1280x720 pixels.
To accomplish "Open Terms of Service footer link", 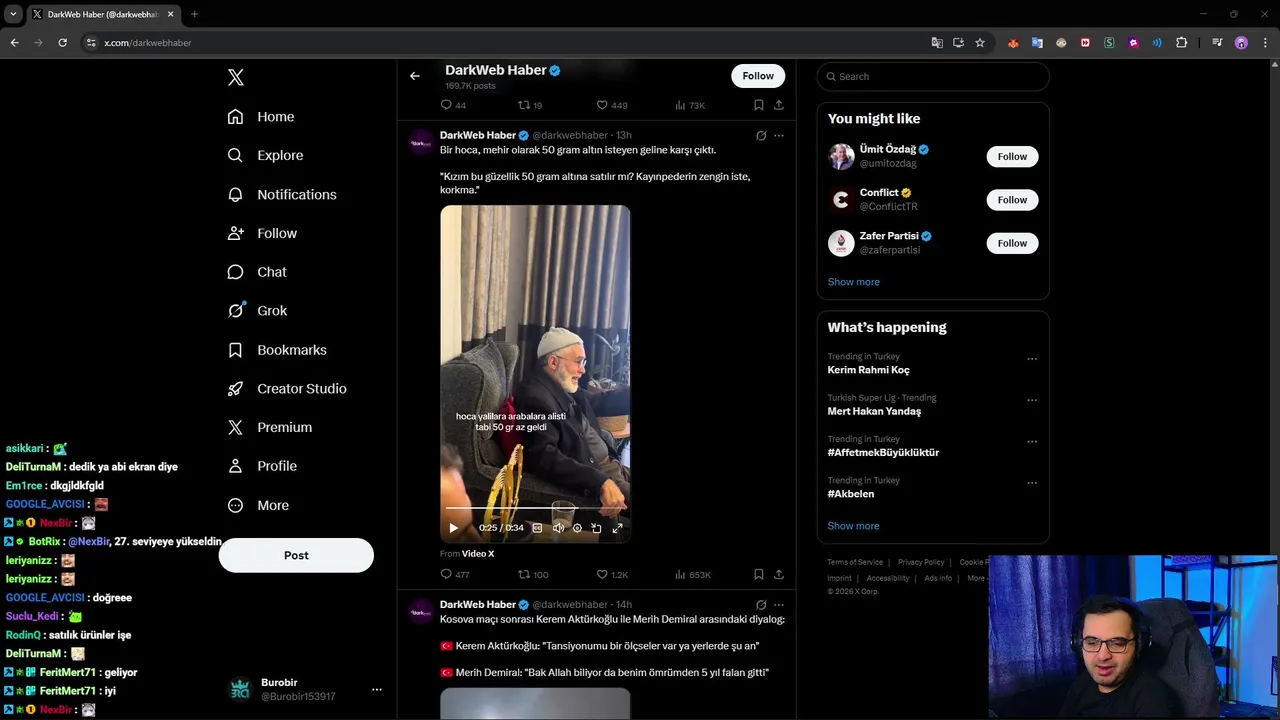I will point(855,562).
